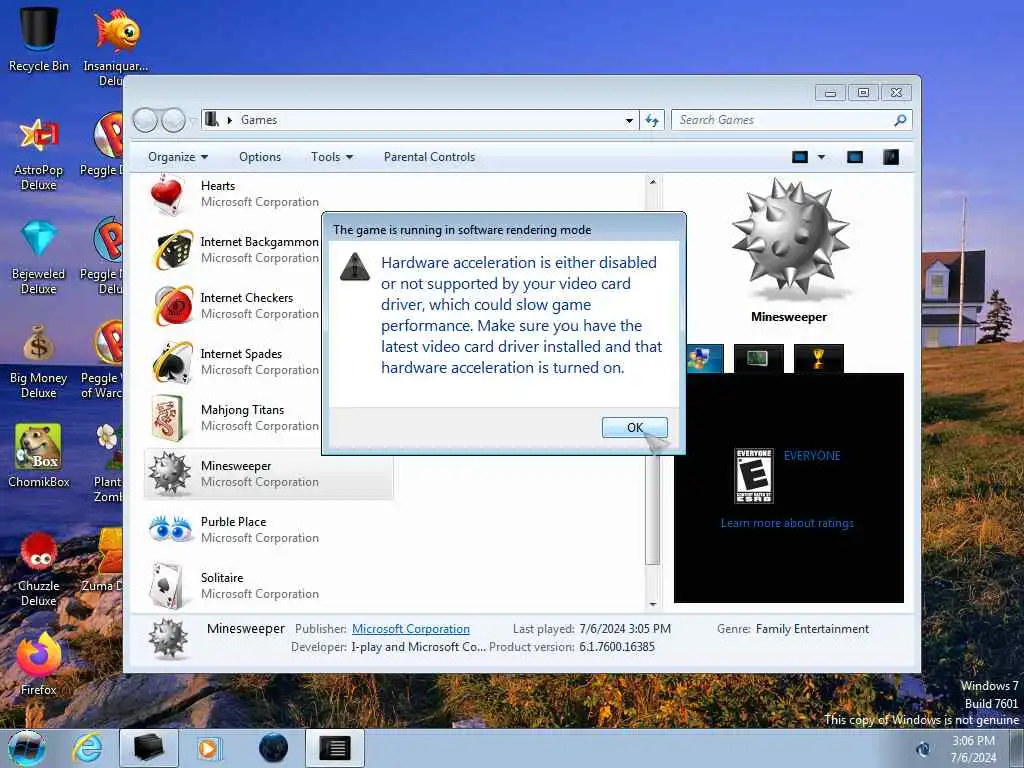1024x768 pixels.
Task: Click the game list scroll down arrow
Action: pyautogui.click(x=652, y=604)
